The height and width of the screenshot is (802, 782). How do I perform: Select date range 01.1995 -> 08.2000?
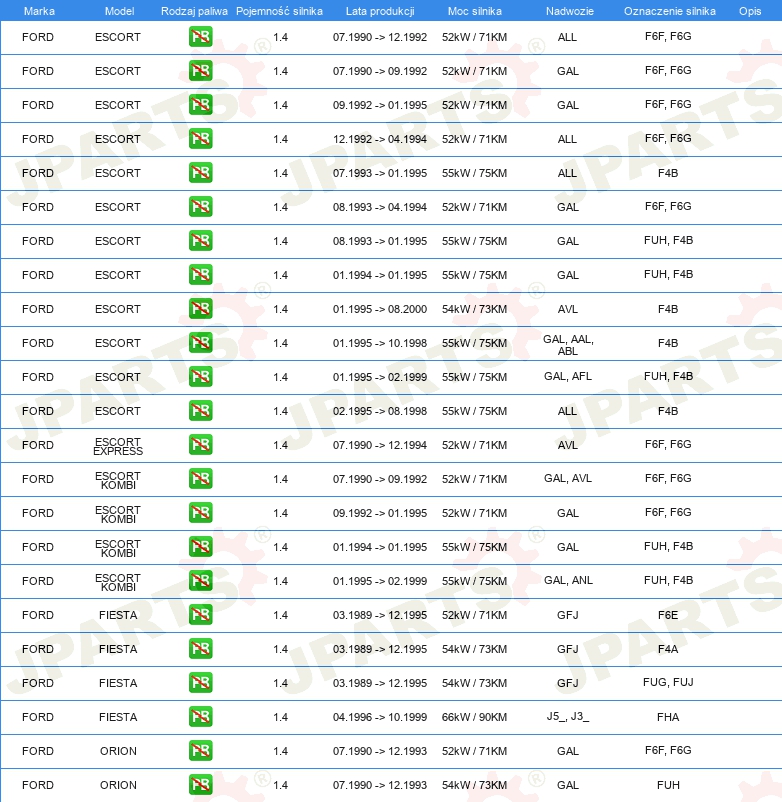coord(380,309)
